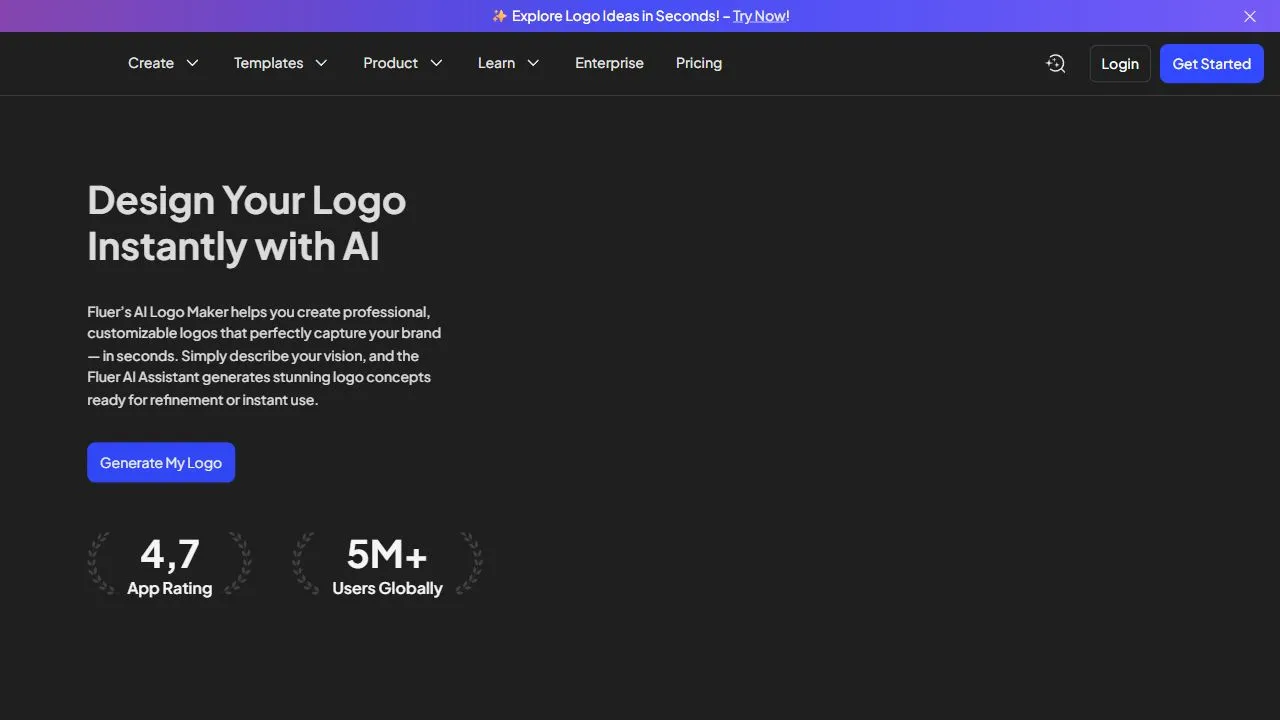The image size is (1280, 720).
Task: Open the Create menu label
Action: click(151, 63)
